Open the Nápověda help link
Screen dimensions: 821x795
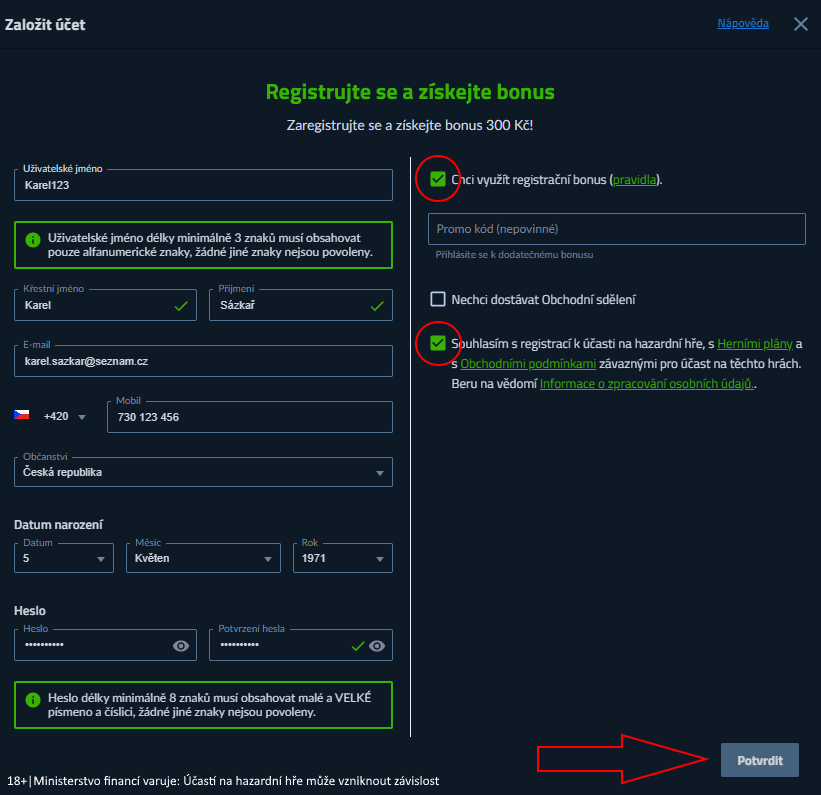coord(742,24)
